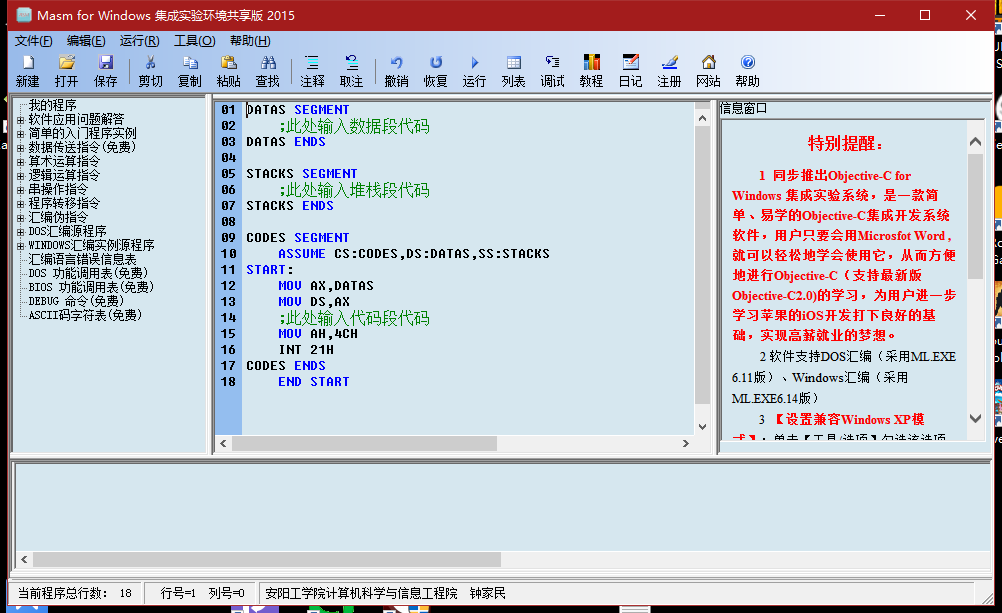Screen dimensions: 1002x613
Task: Click the 新建 (New) toolbar icon
Action: [27, 70]
